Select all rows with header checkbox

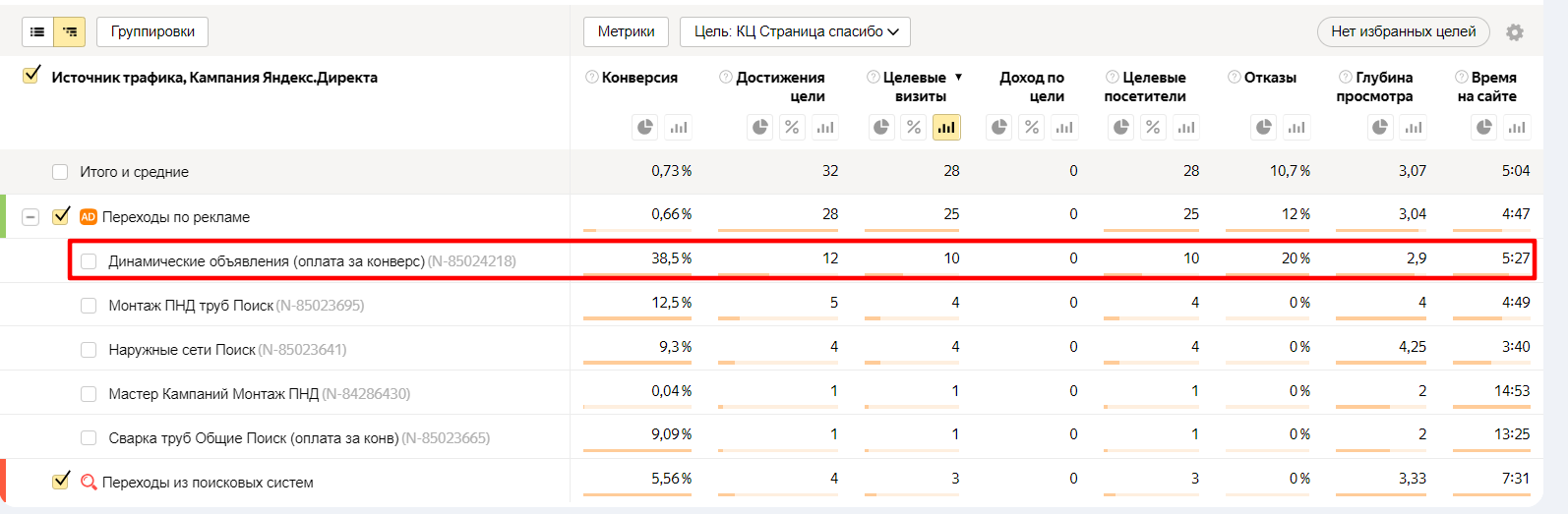[31, 75]
